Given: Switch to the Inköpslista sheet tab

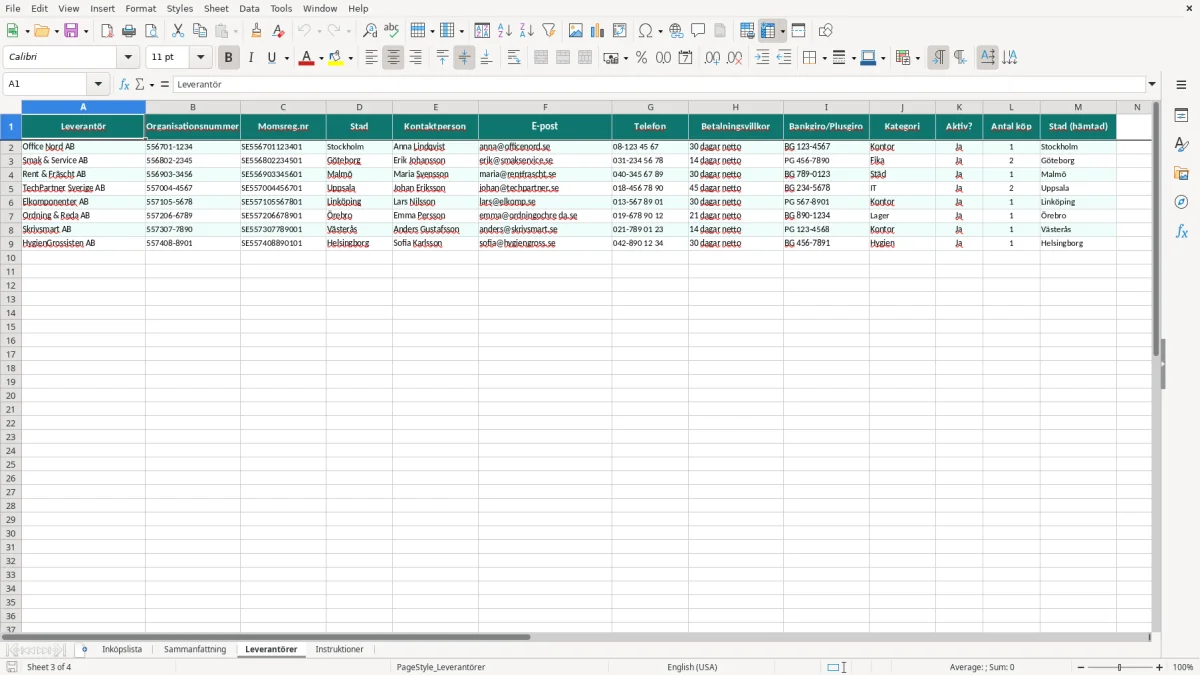Looking at the screenshot, I should pos(122,649).
